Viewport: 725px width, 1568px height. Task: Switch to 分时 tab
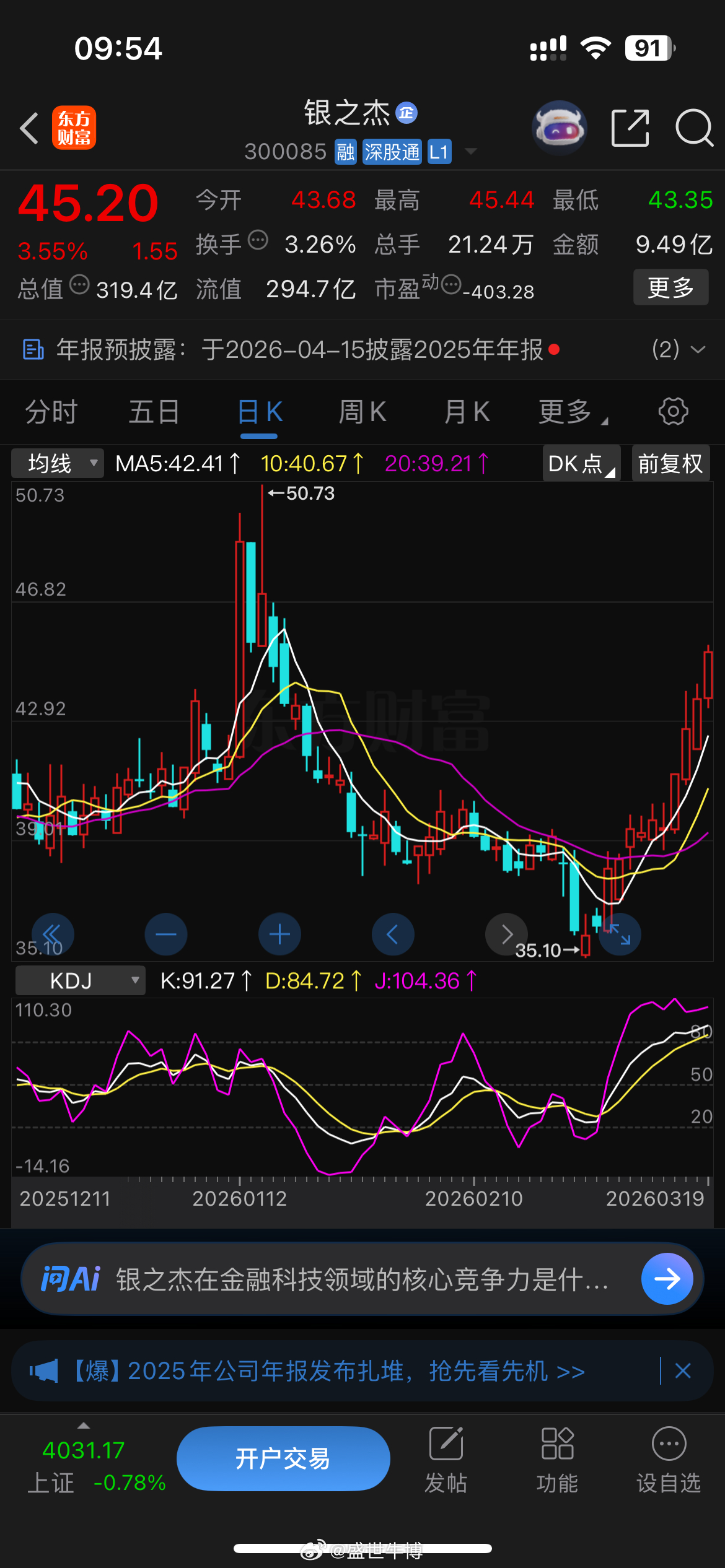pyautogui.click(x=51, y=411)
